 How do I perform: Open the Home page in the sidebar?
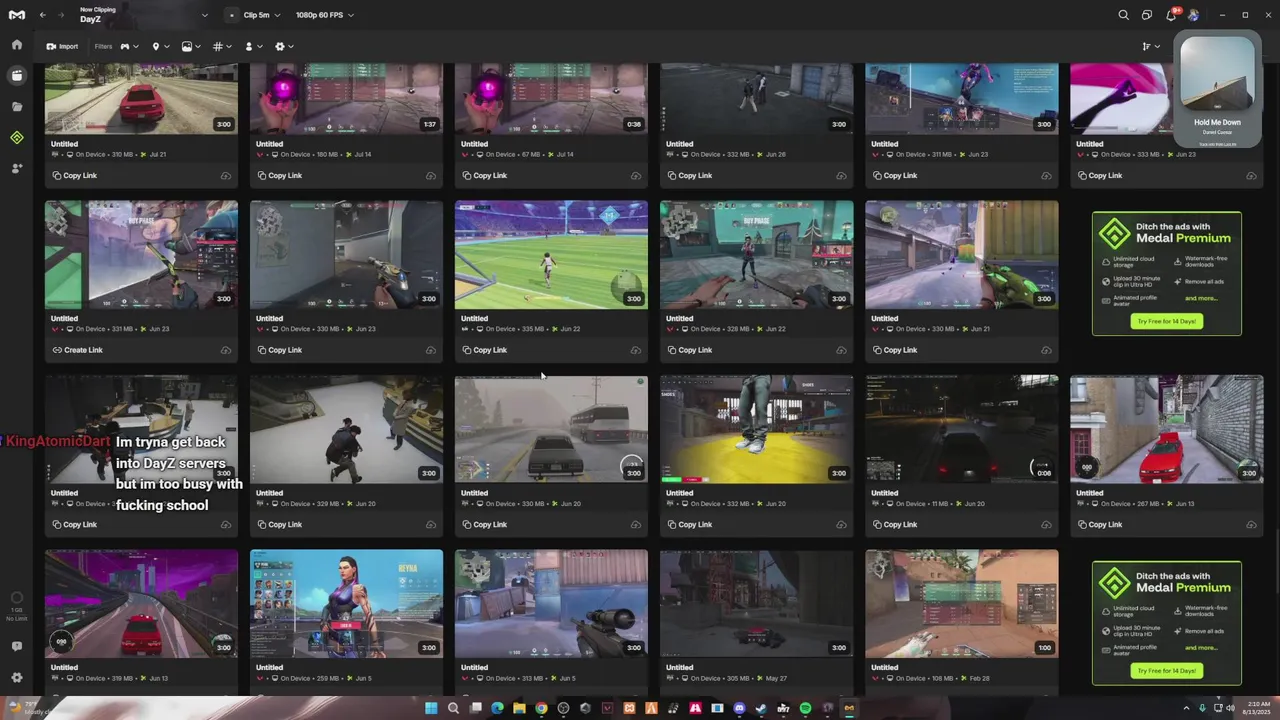click(17, 45)
